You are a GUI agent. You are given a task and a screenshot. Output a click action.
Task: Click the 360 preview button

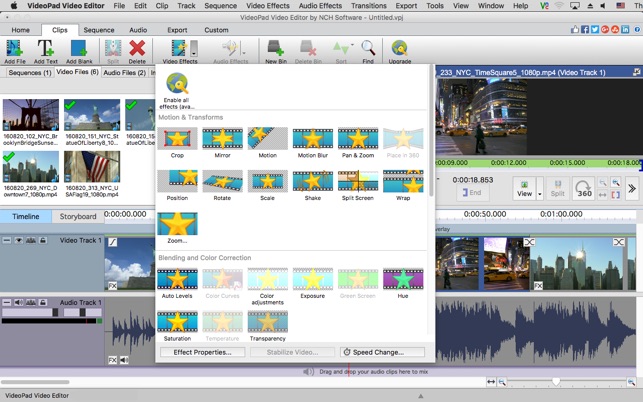pos(585,188)
